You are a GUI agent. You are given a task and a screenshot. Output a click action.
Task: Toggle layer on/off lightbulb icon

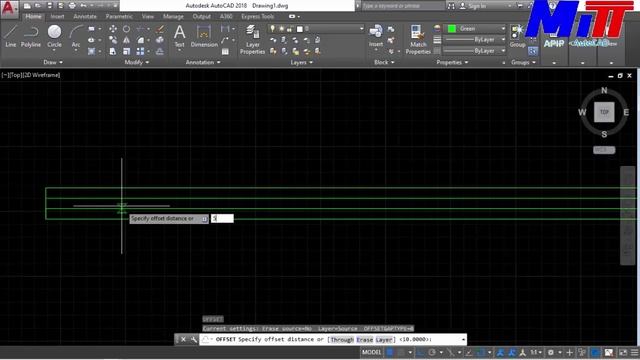tap(273, 29)
